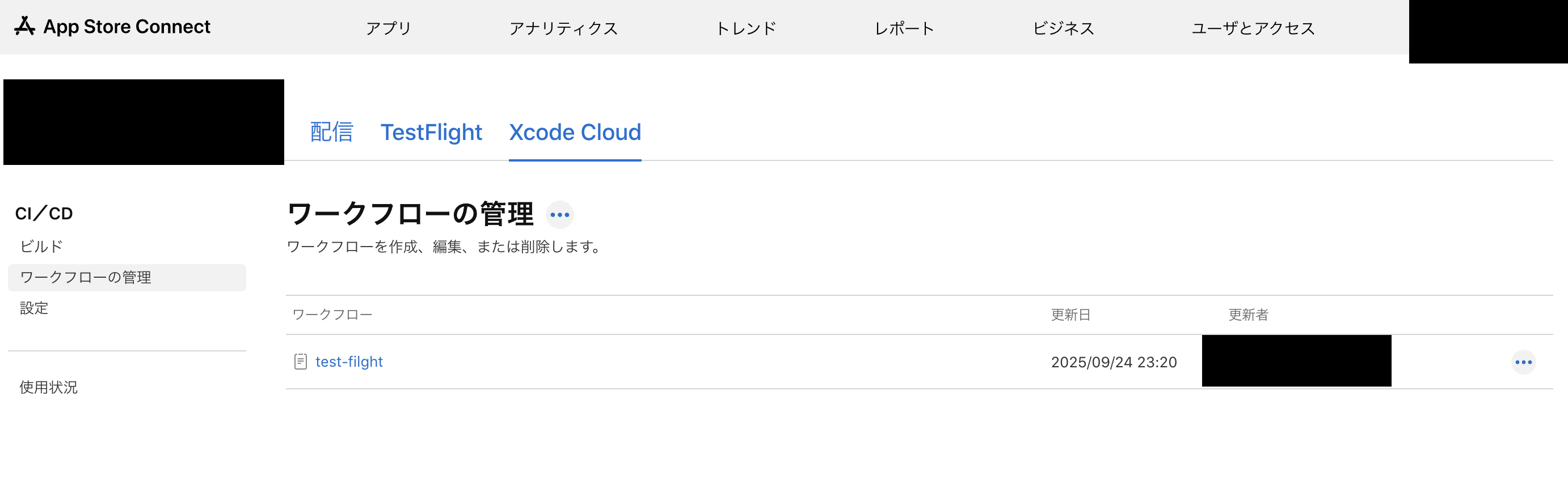Select ワークフローの管理 in the sidebar
The image size is (1568, 492).
coord(86,277)
